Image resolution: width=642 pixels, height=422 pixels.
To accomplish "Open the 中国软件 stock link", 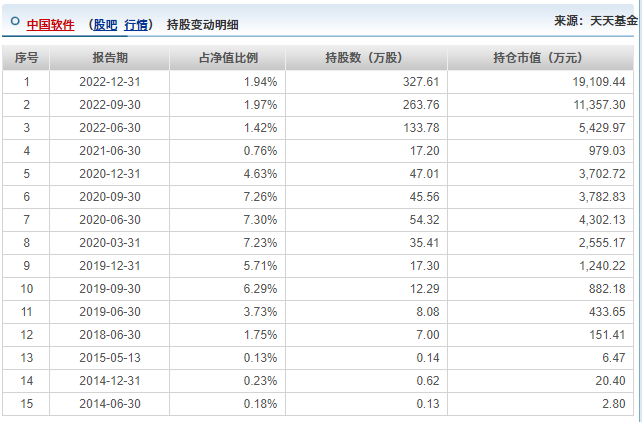I will click(x=51, y=24).
